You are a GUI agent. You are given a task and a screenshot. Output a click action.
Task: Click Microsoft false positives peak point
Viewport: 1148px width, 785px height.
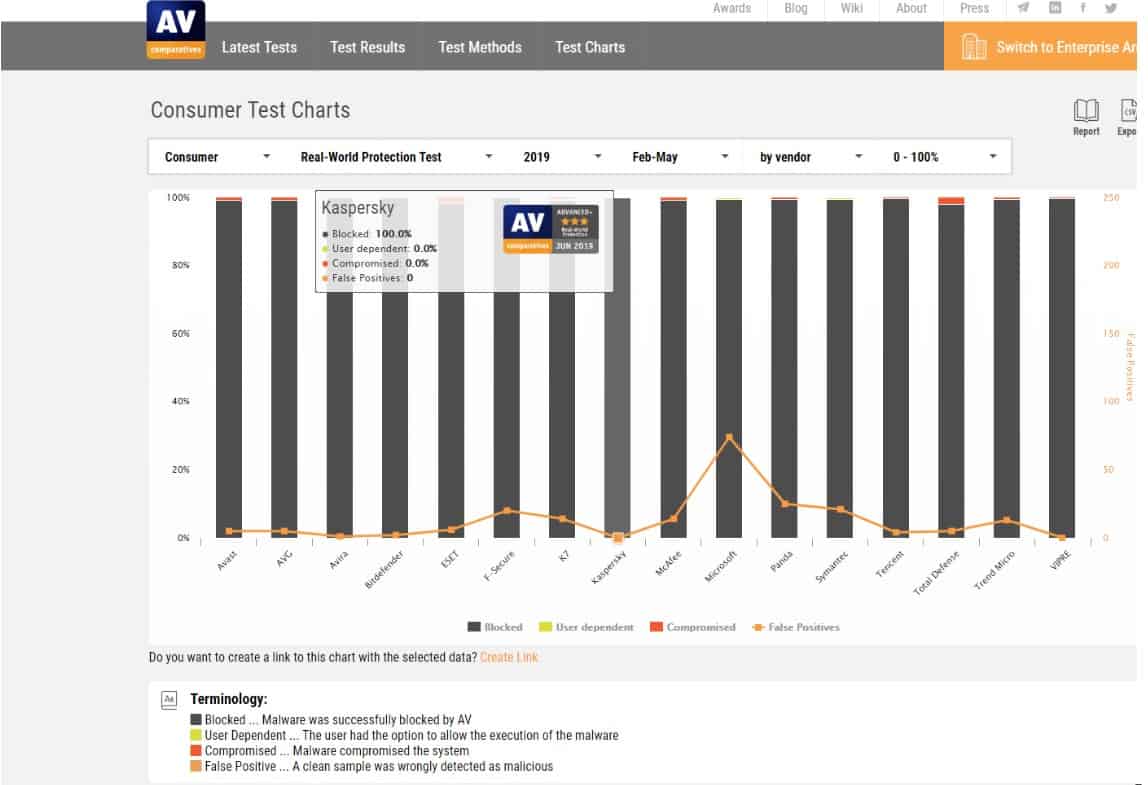[729, 437]
